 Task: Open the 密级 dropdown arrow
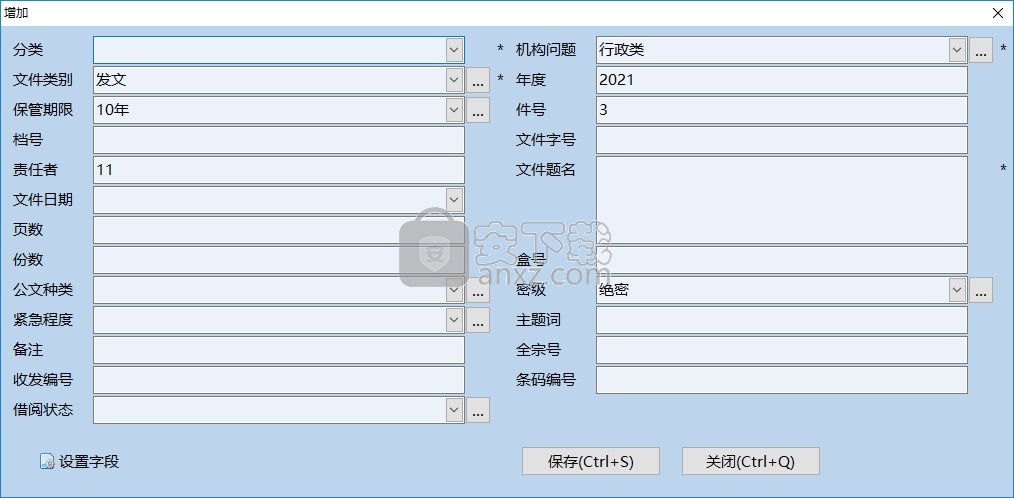[957, 290]
